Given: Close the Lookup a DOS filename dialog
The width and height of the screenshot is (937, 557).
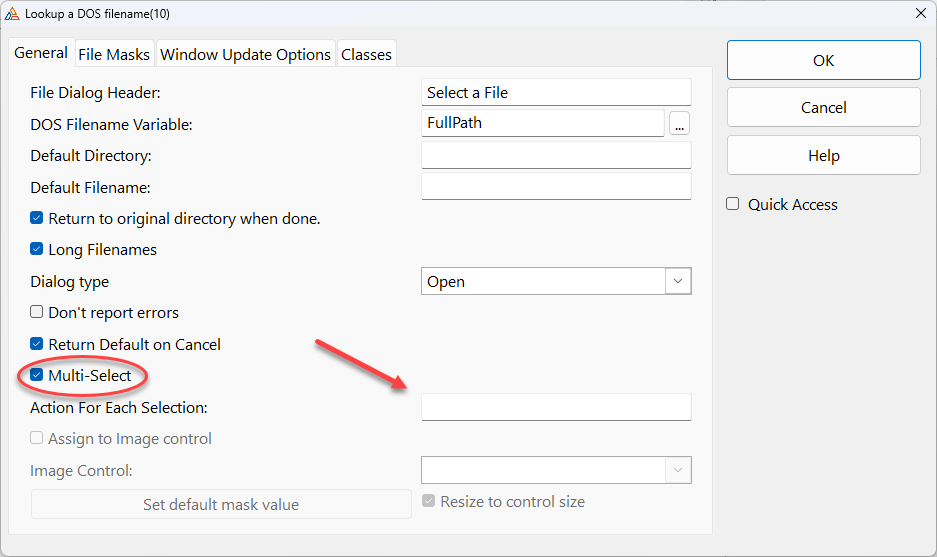Looking at the screenshot, I should click(920, 12).
